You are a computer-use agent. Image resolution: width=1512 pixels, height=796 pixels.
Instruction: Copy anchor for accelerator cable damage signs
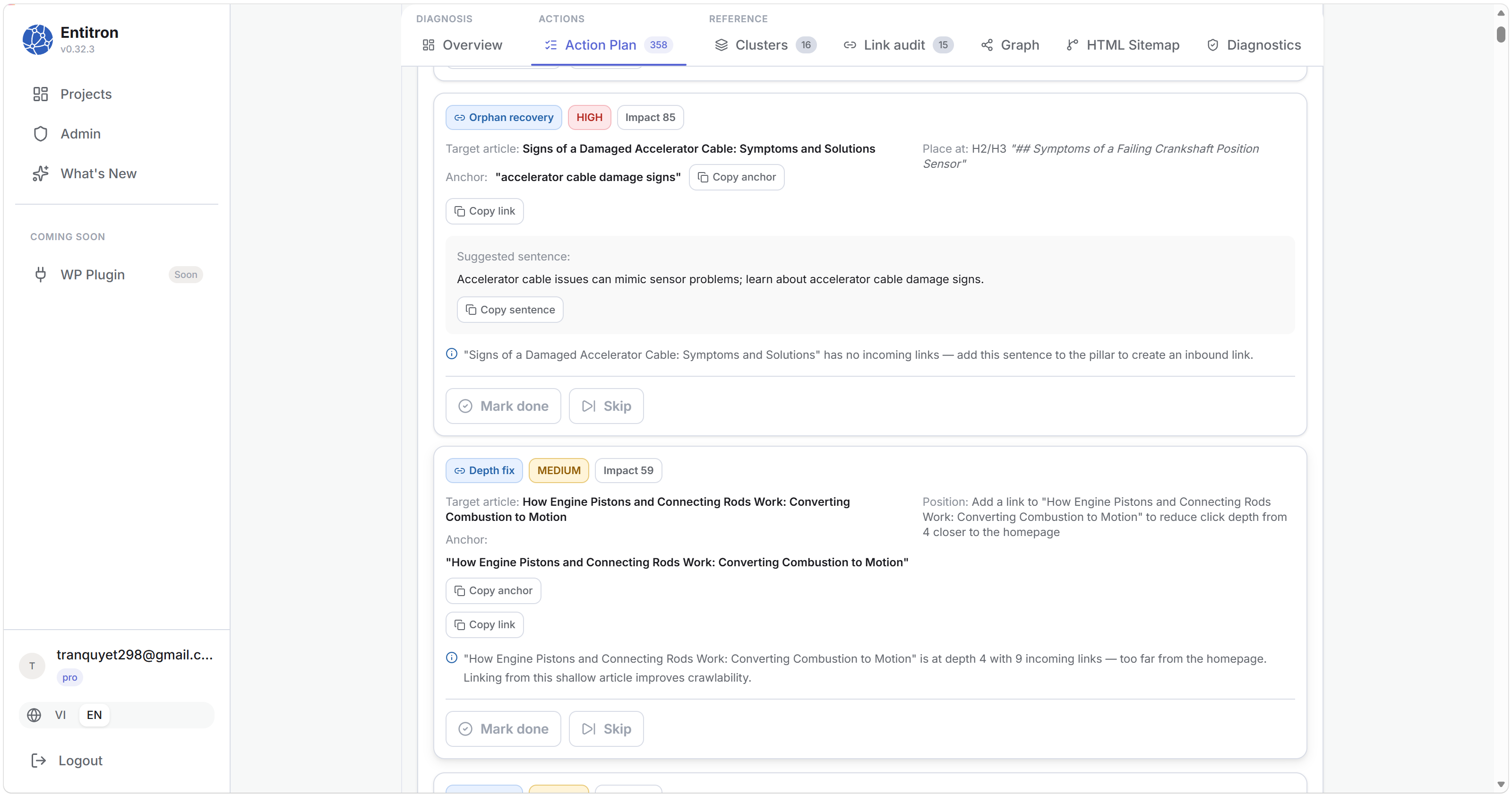pos(737,177)
